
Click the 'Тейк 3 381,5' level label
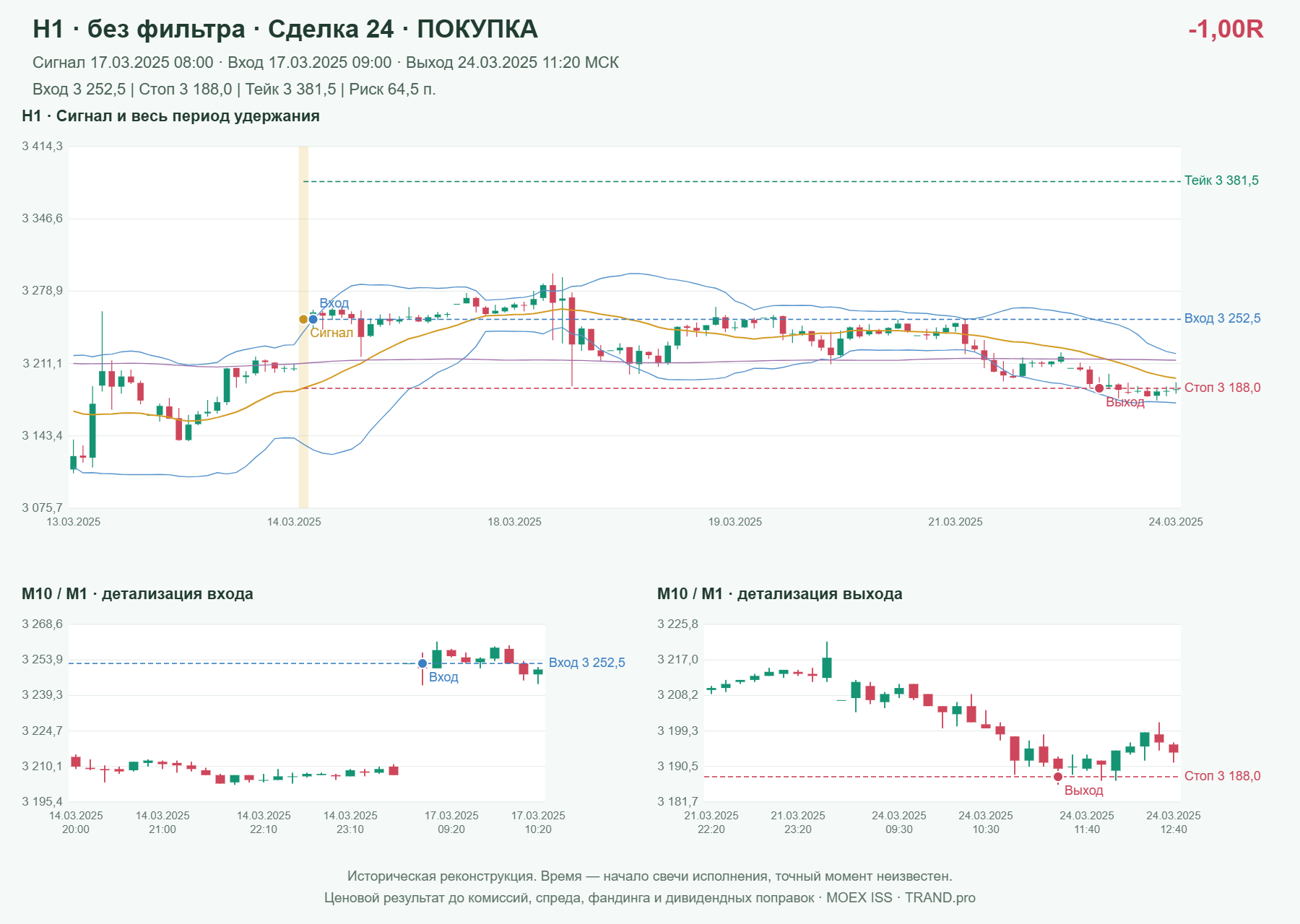(x=1221, y=180)
